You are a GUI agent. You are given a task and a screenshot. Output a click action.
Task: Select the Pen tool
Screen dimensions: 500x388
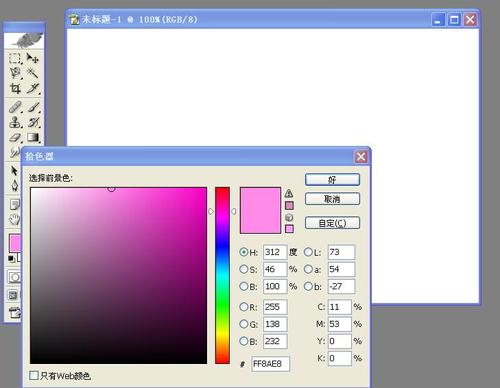[x=14, y=186]
